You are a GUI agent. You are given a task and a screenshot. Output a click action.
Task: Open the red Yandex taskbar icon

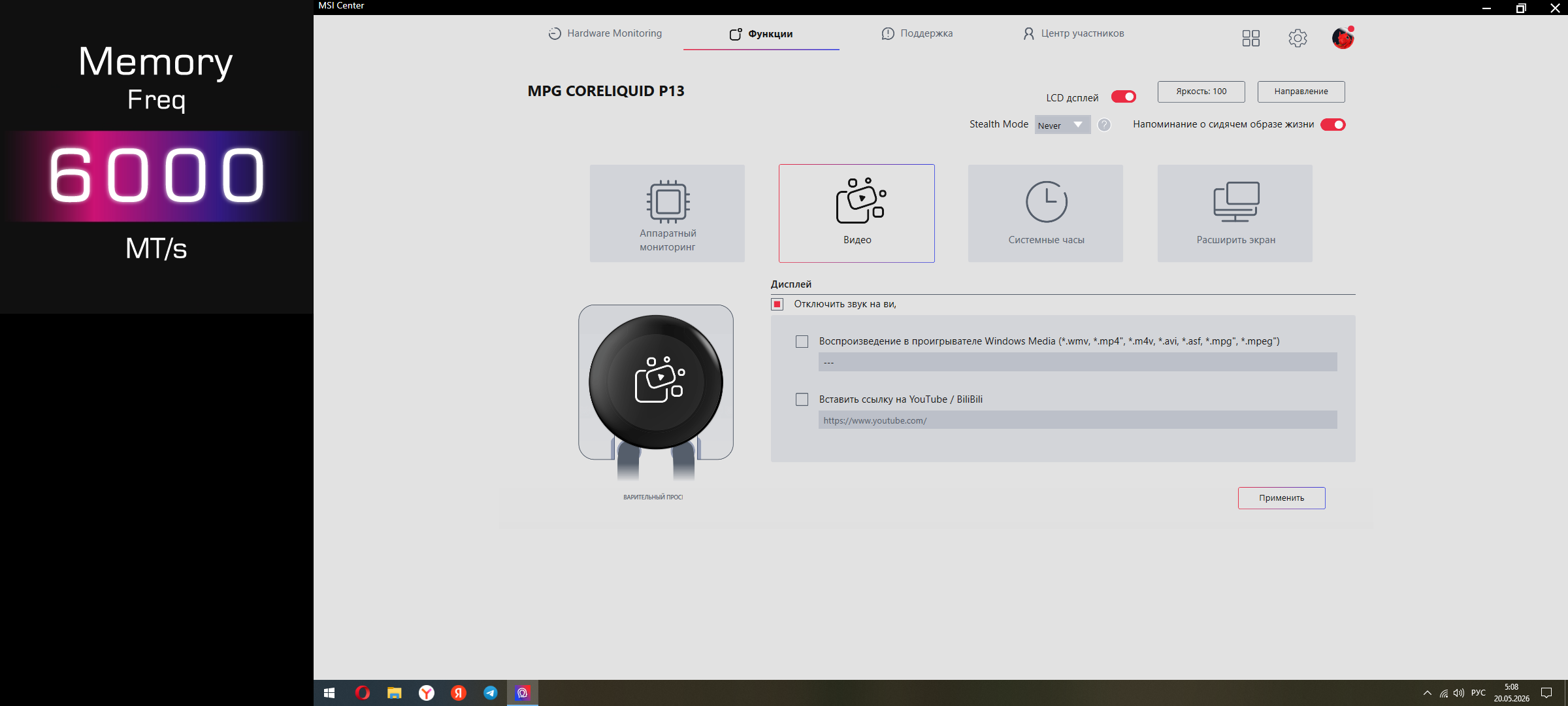458,693
